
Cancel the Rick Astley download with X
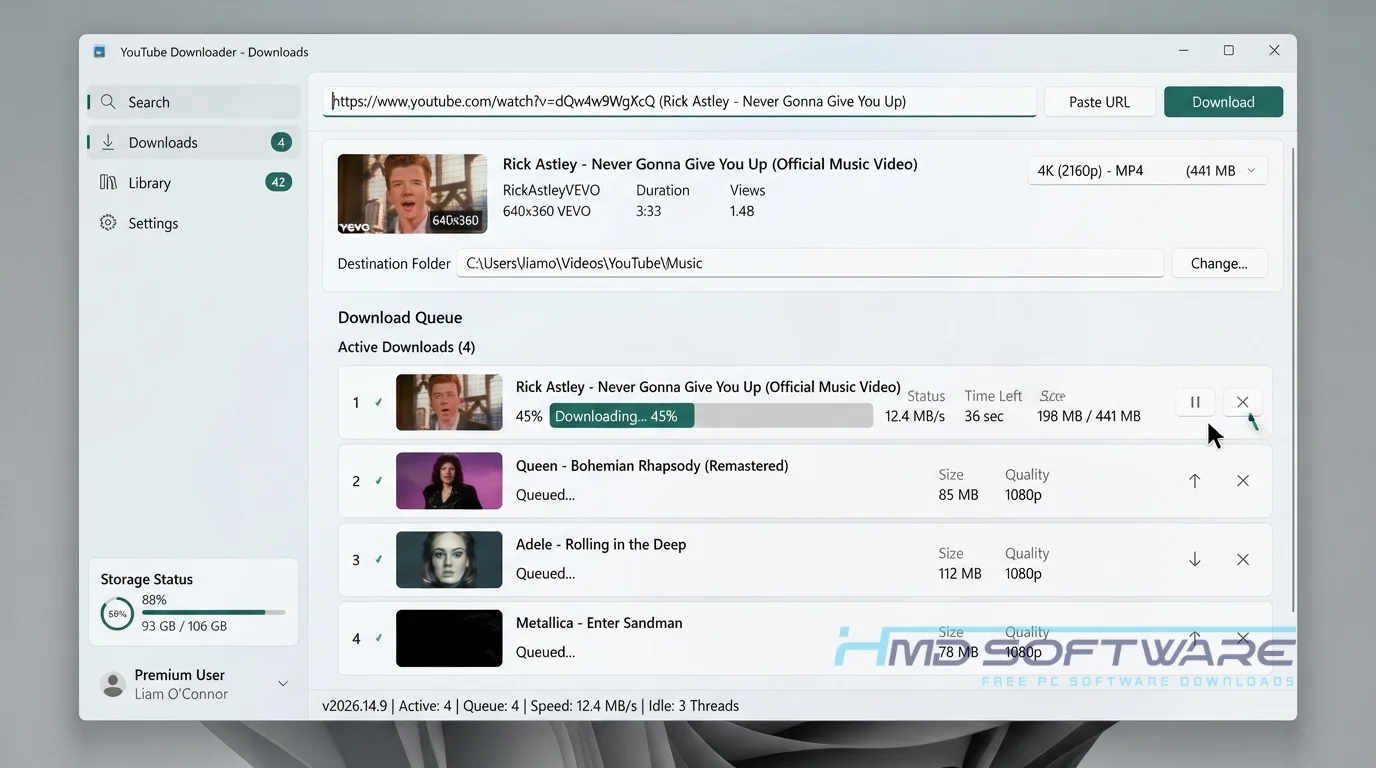1242,402
